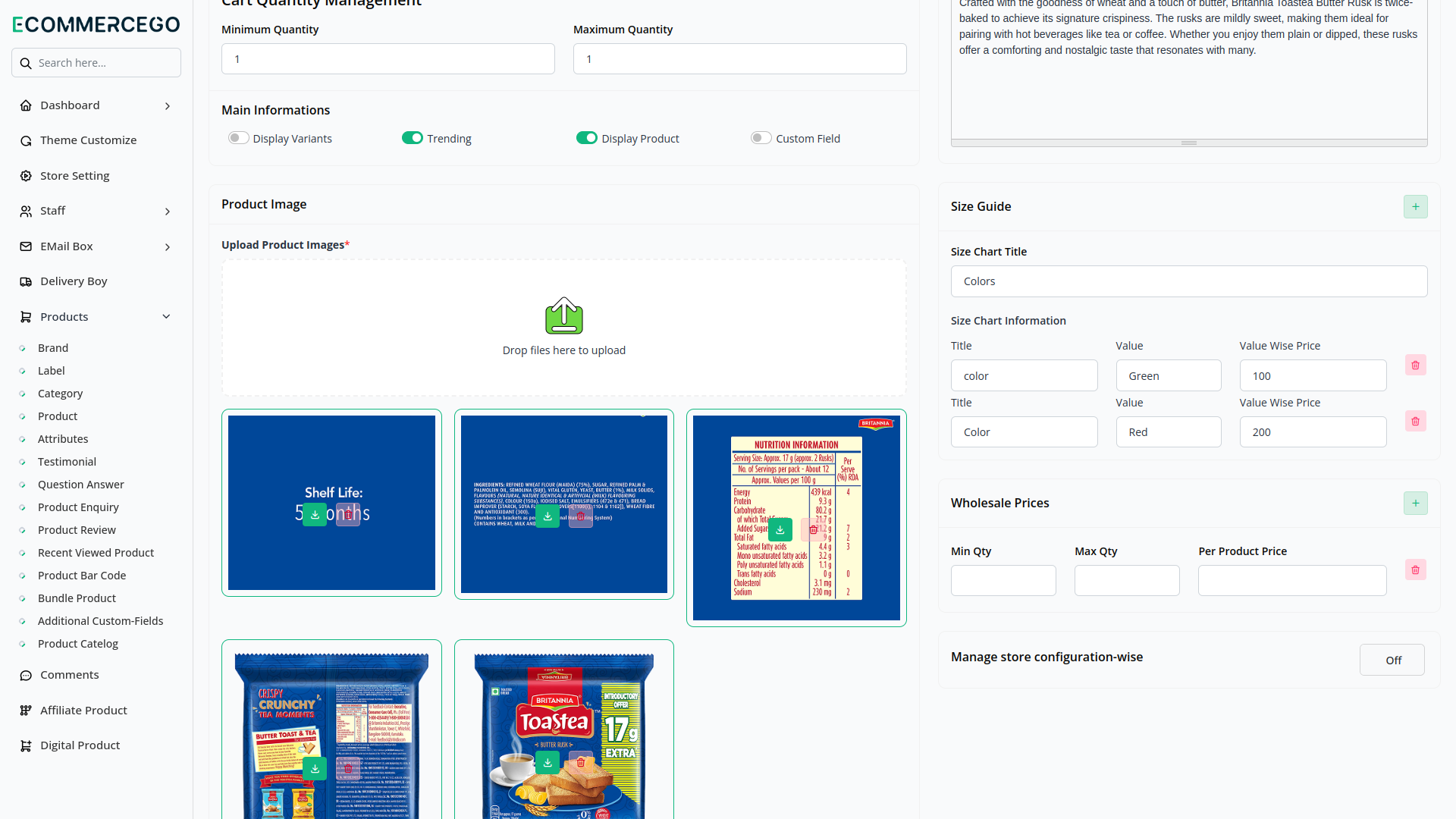Screen dimensions: 1456x819
Task: Collapse the Products menu chevron
Action: coord(167,317)
